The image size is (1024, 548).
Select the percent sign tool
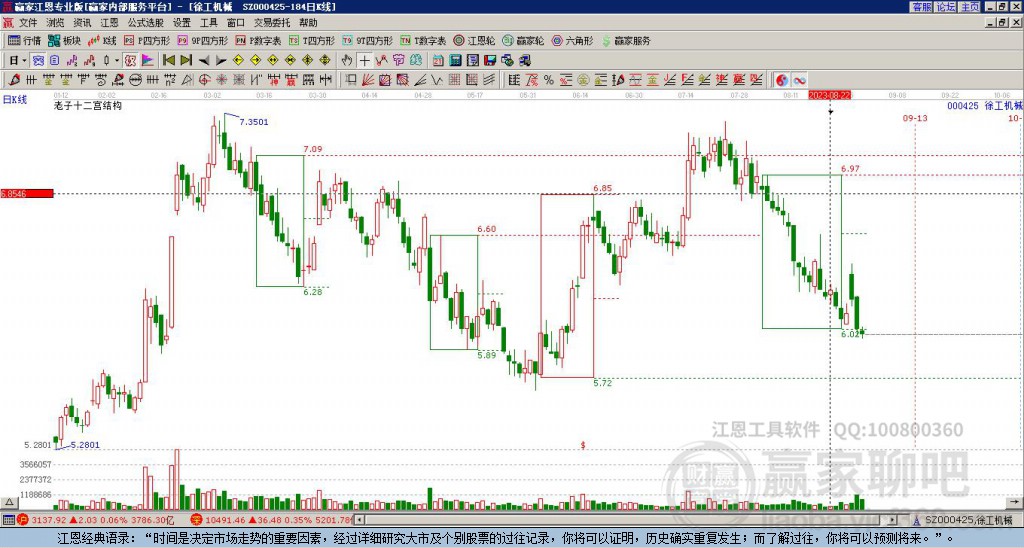(x=549, y=80)
